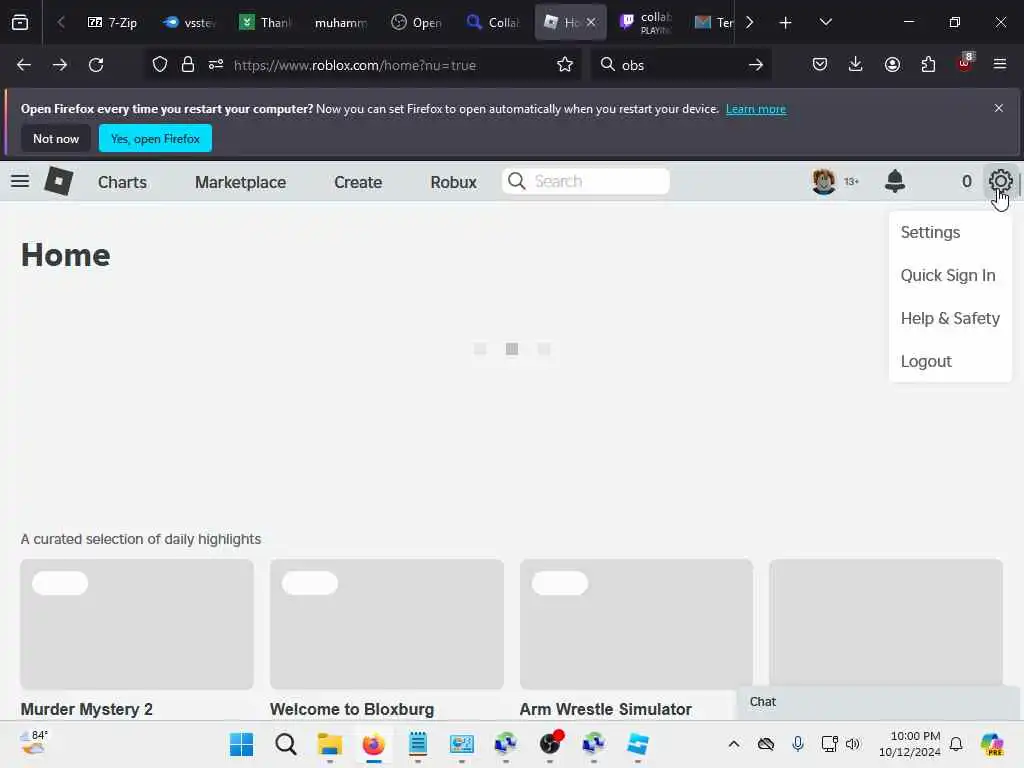Open the Windows Start menu
Viewport: 1024px width, 768px height.
tap(241, 744)
